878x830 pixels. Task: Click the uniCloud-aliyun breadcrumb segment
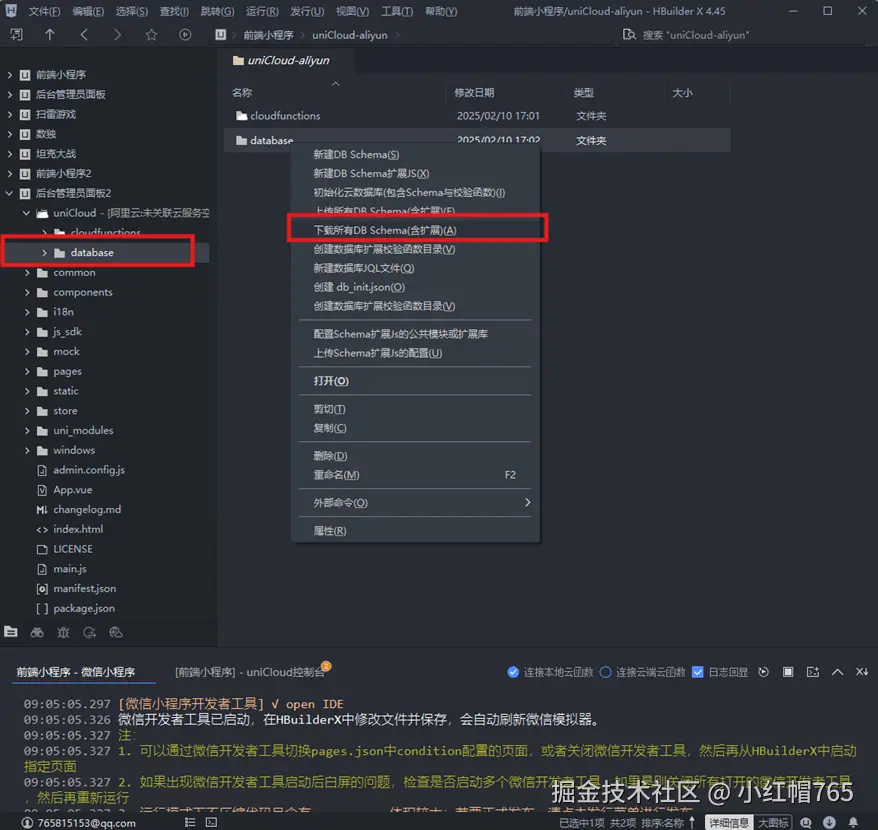coord(349,35)
